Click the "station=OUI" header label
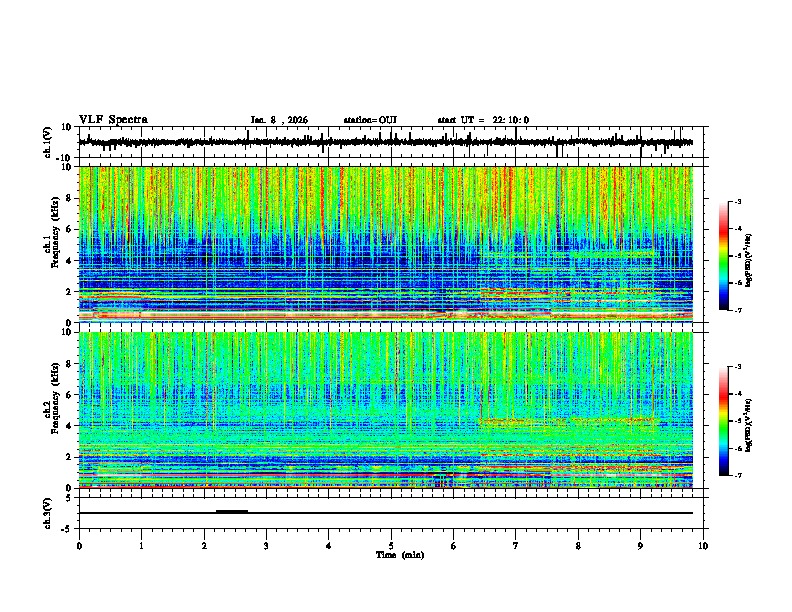 [x=370, y=120]
